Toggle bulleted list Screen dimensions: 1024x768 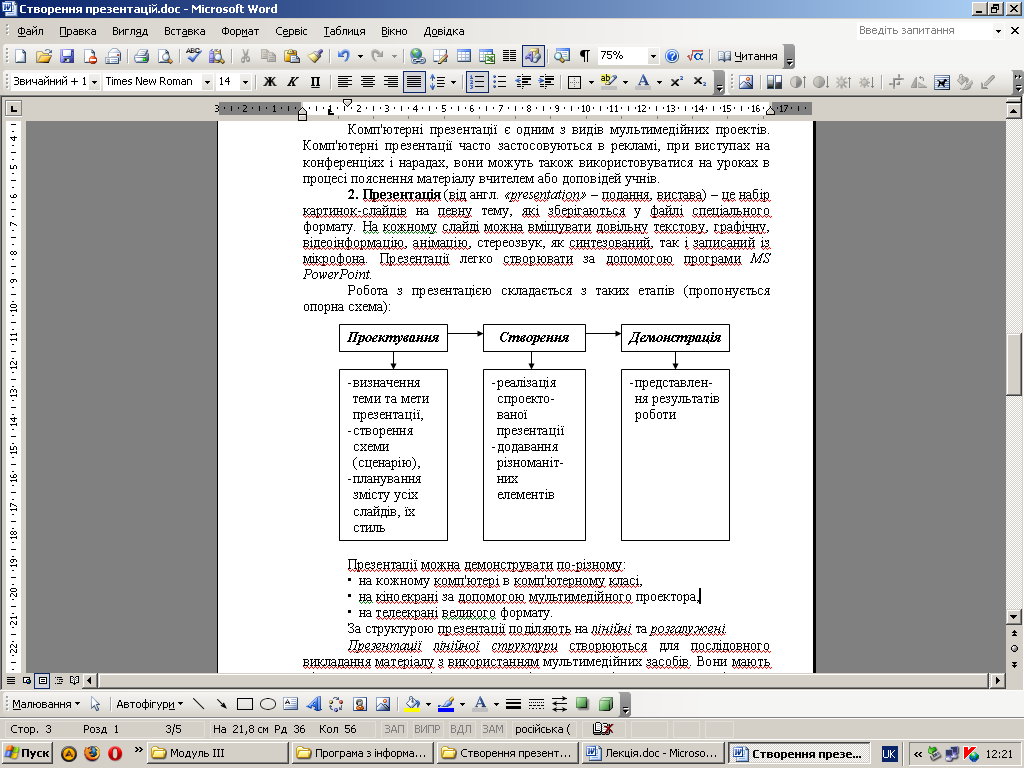click(x=500, y=82)
